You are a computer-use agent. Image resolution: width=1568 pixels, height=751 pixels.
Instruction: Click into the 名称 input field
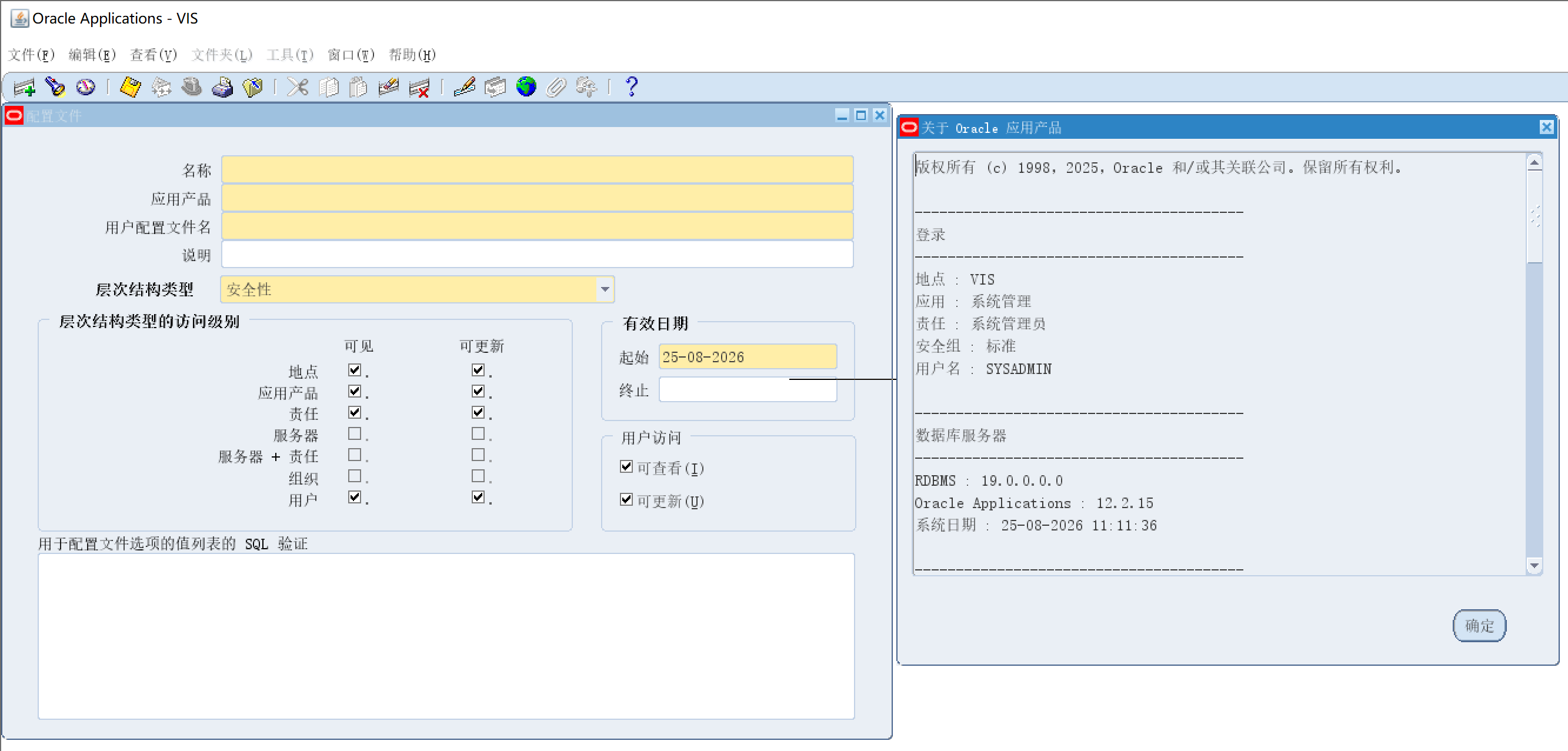(x=537, y=169)
